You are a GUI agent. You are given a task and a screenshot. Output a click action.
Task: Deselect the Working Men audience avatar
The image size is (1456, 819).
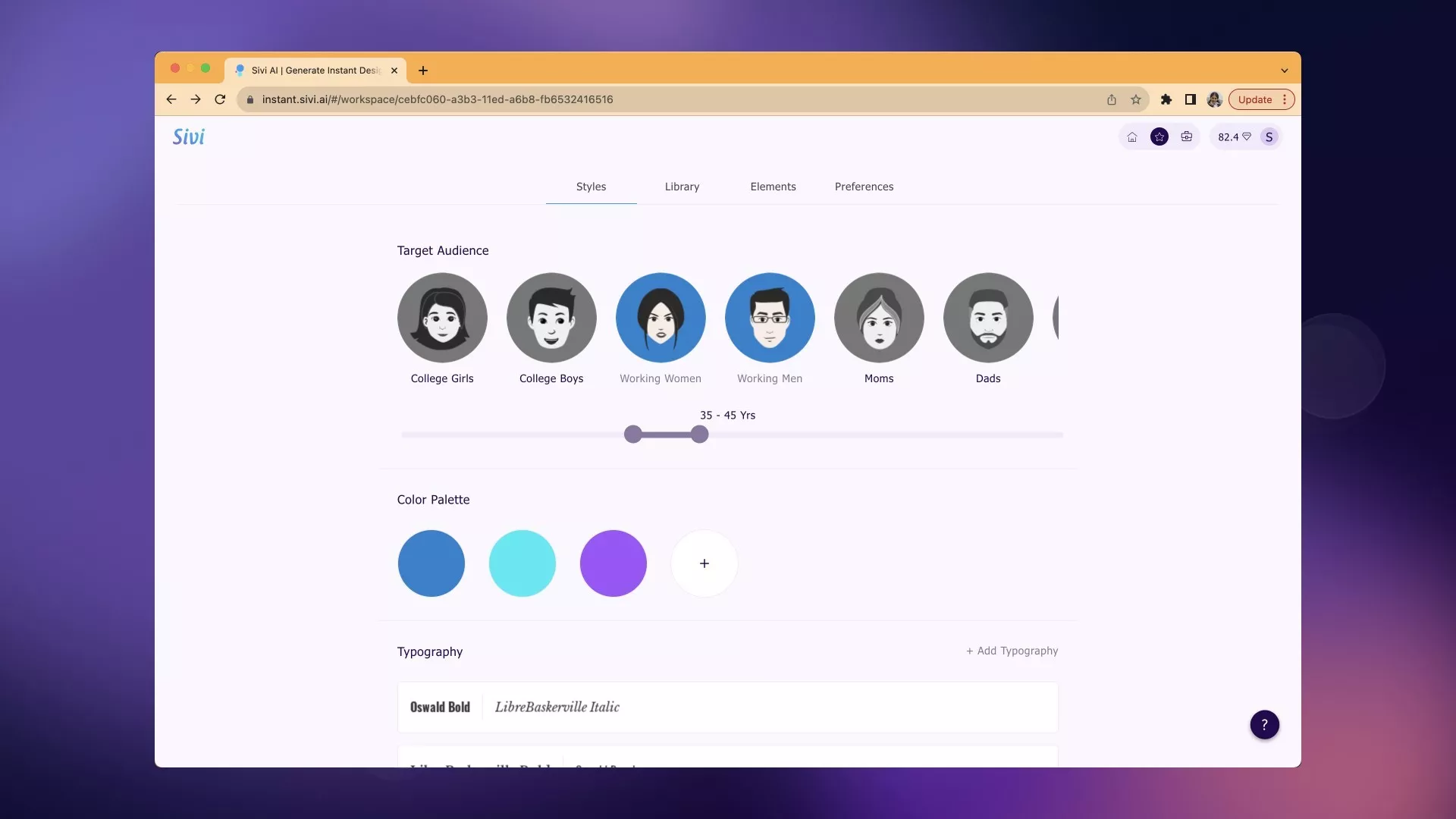pos(769,318)
